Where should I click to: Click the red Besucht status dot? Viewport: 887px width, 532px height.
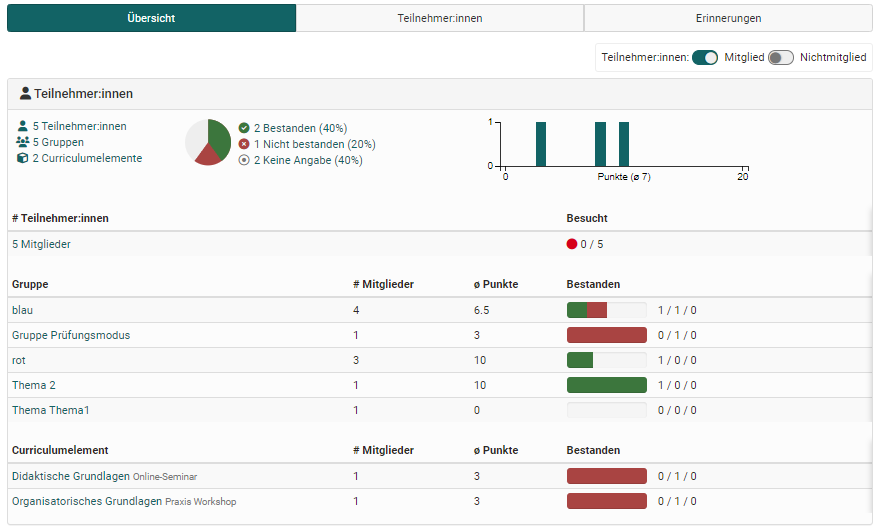(x=572, y=244)
